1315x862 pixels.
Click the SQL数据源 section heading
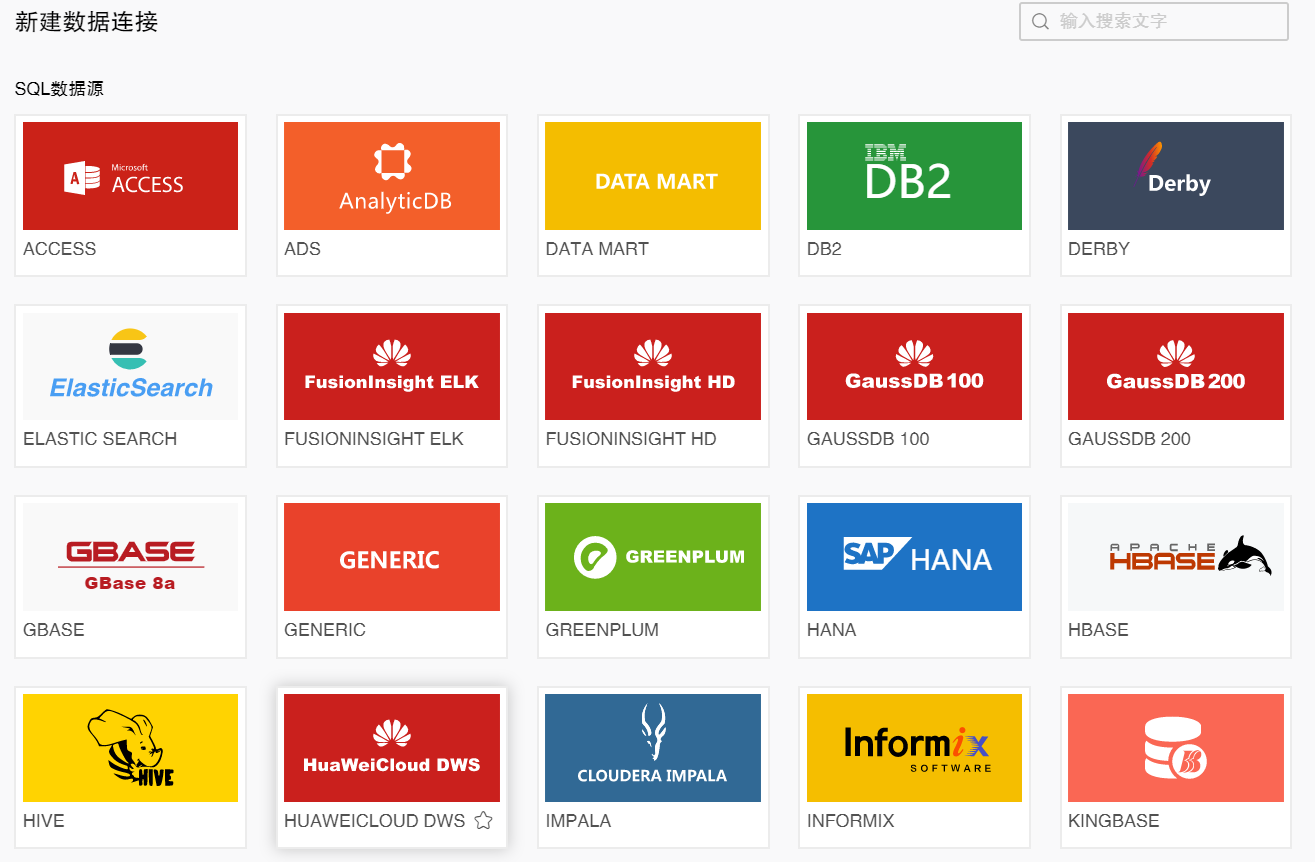(x=59, y=89)
